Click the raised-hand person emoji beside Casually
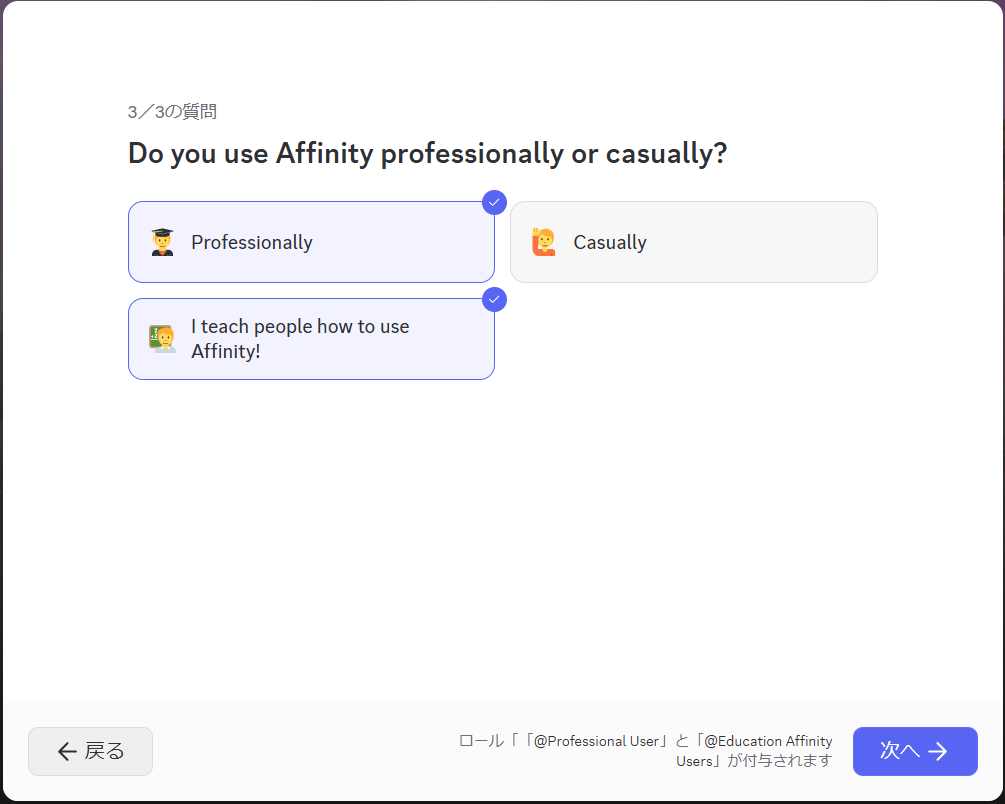1005x804 pixels. point(544,242)
